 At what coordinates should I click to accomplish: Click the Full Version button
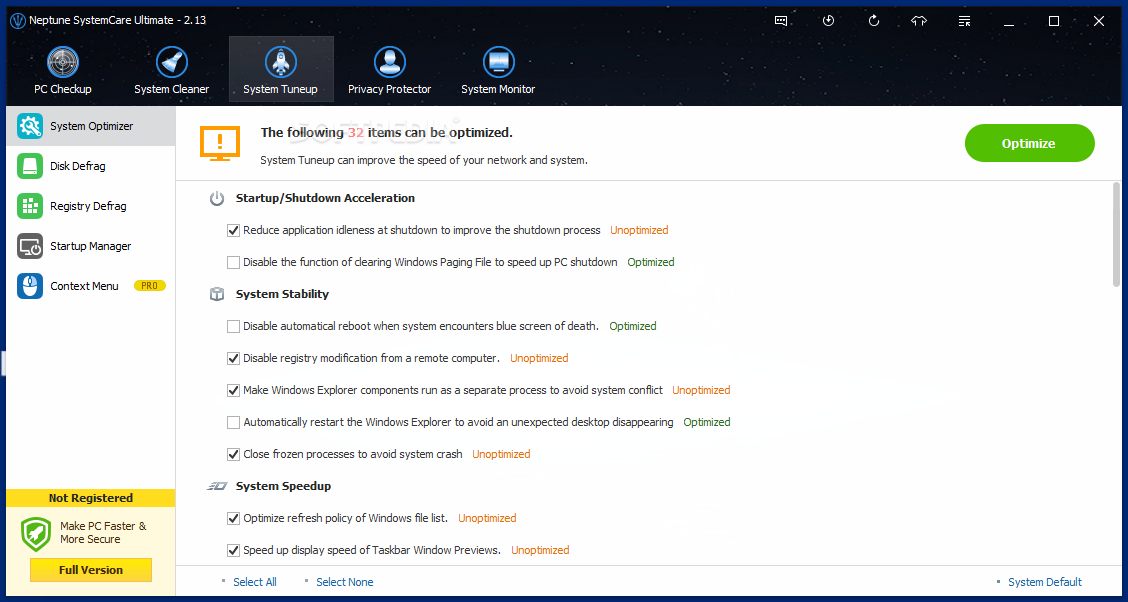pos(91,570)
